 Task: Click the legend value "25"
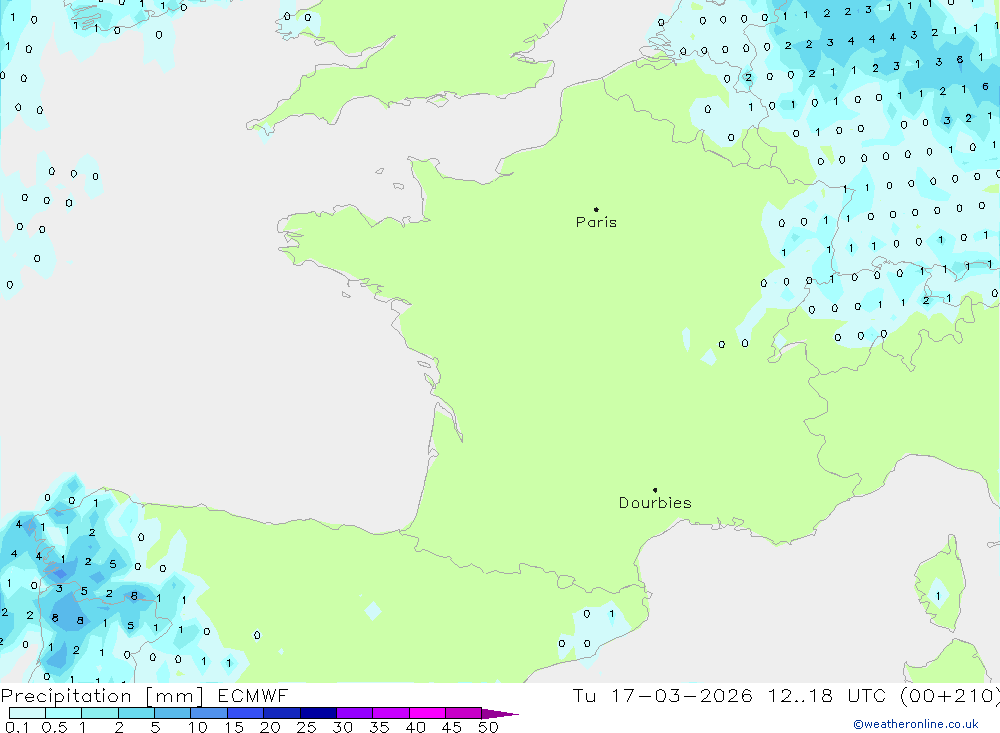click(307, 727)
